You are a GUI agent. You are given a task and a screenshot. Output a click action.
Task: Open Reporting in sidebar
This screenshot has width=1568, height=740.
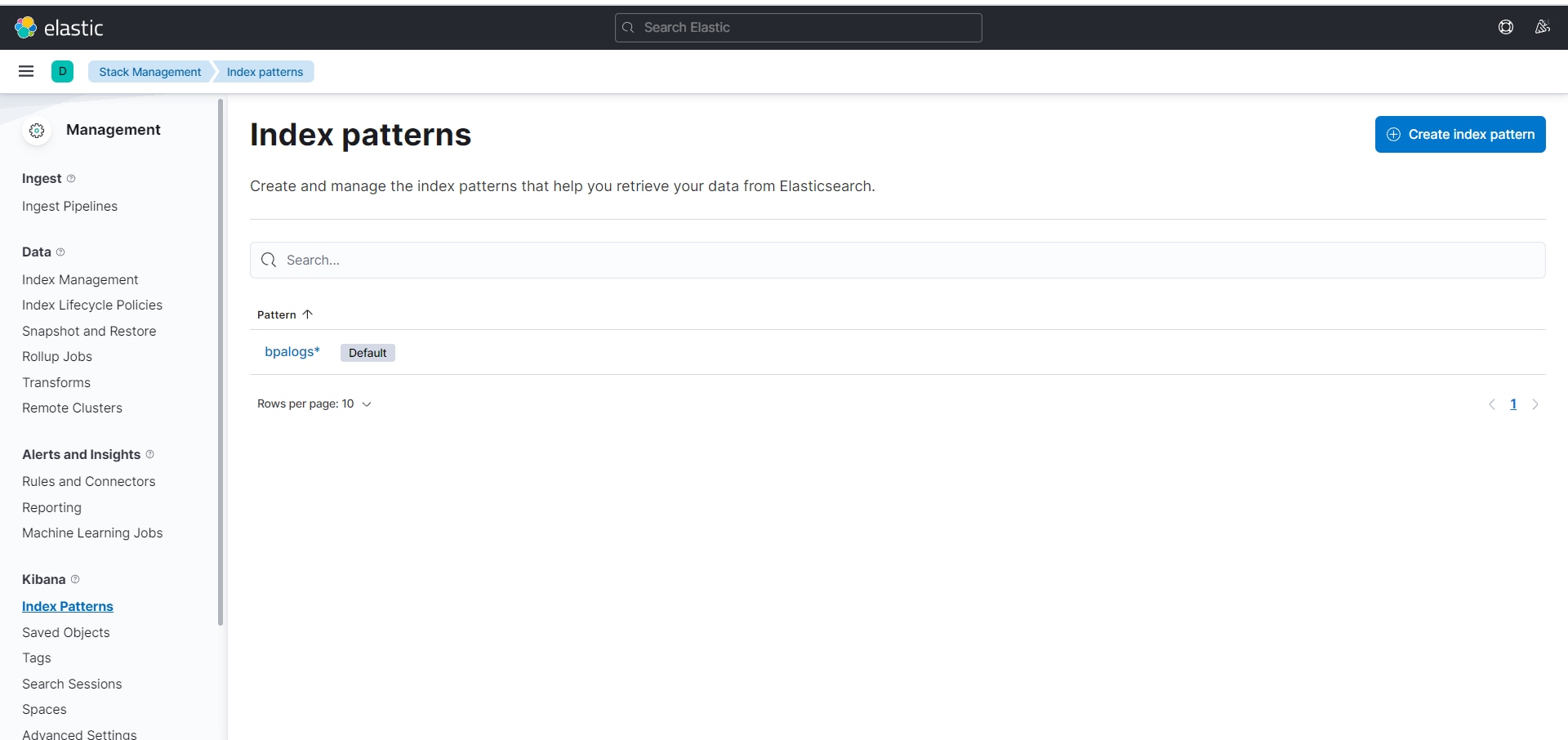tap(51, 507)
